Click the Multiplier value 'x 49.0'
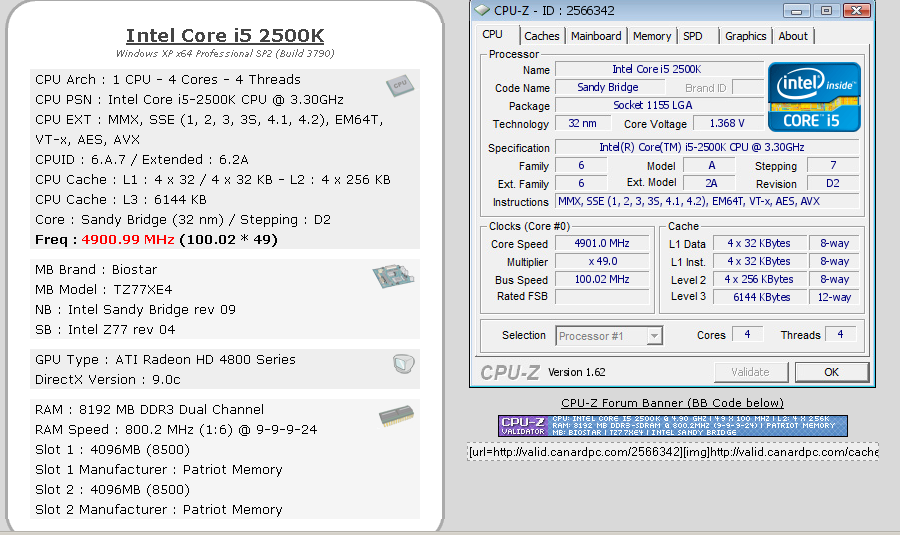 click(x=602, y=261)
